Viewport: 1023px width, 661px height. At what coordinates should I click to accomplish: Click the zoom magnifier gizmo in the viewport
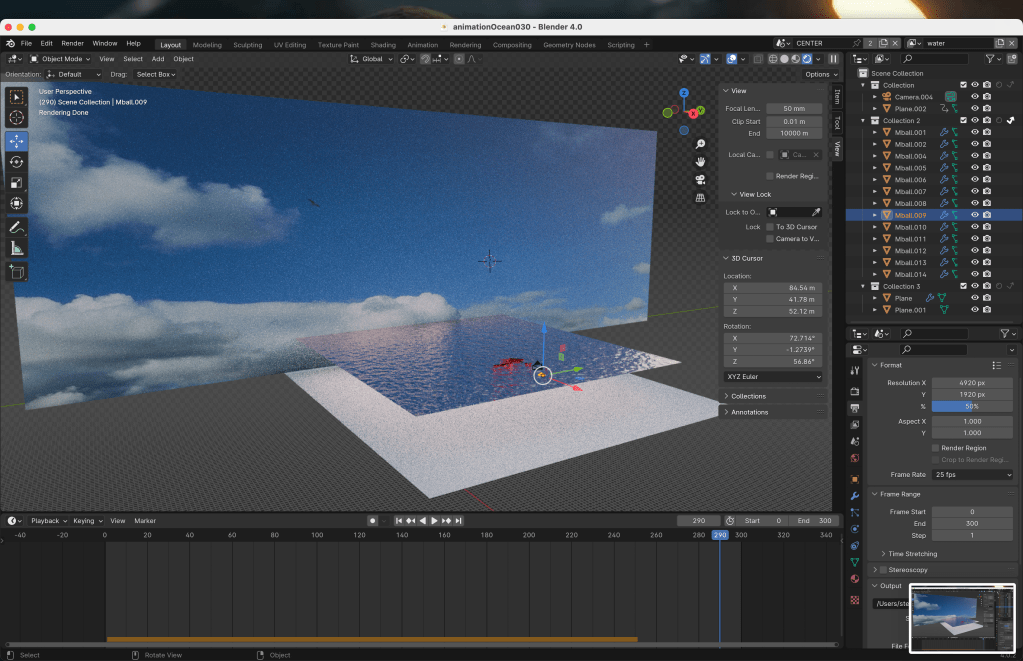pyautogui.click(x=701, y=144)
